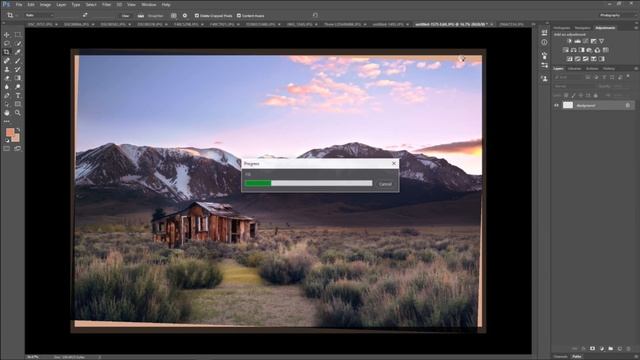Select the Clone Stamp tool

point(7,69)
